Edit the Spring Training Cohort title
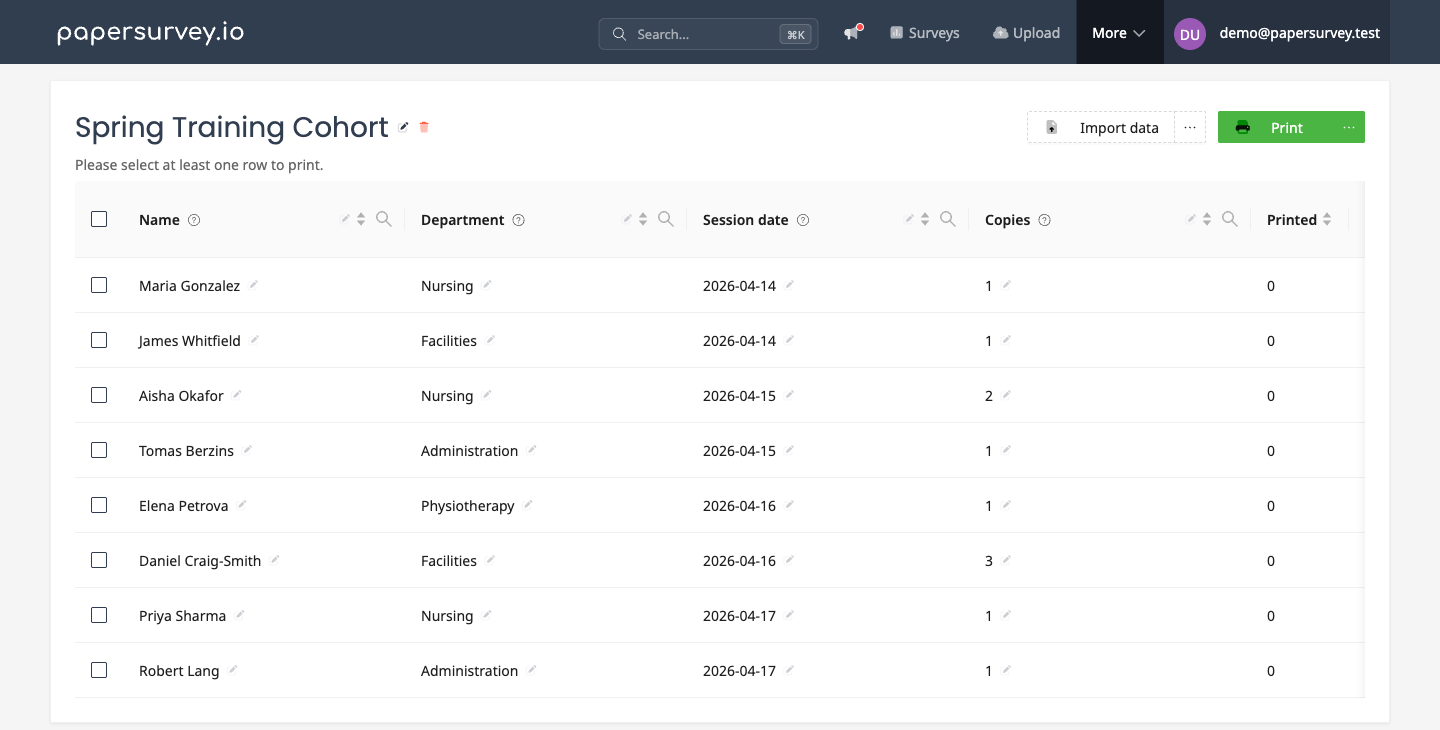The image size is (1440, 730). click(x=404, y=127)
